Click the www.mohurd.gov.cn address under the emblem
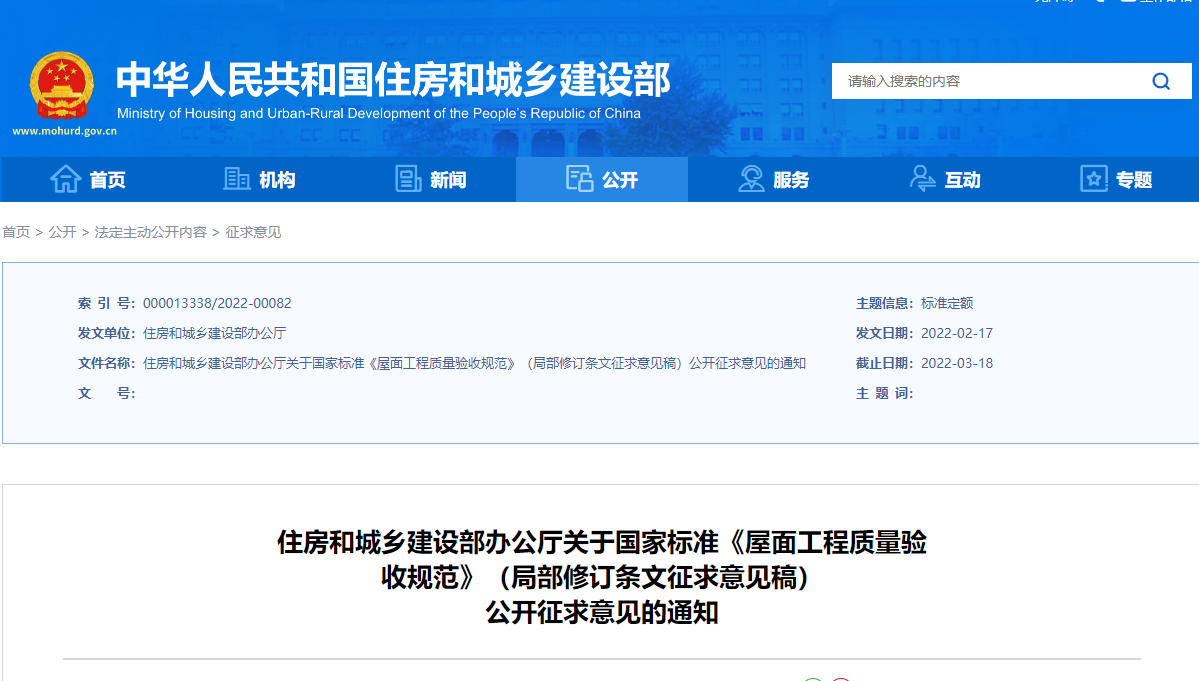 tap(64, 131)
